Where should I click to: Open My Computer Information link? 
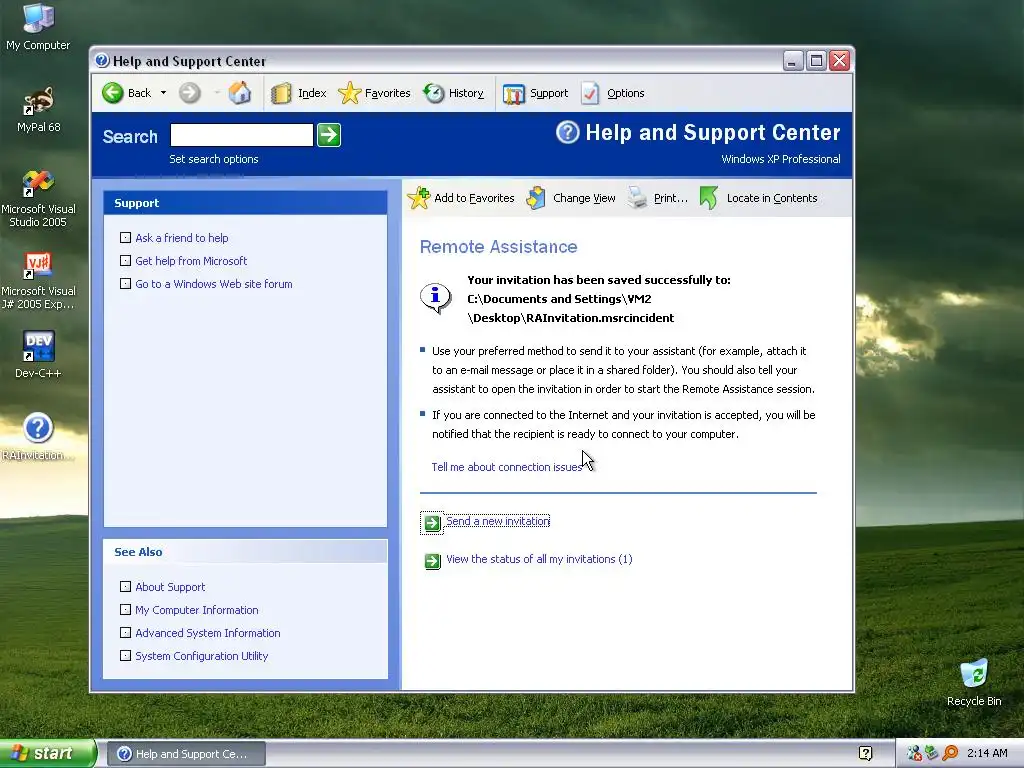[197, 609]
